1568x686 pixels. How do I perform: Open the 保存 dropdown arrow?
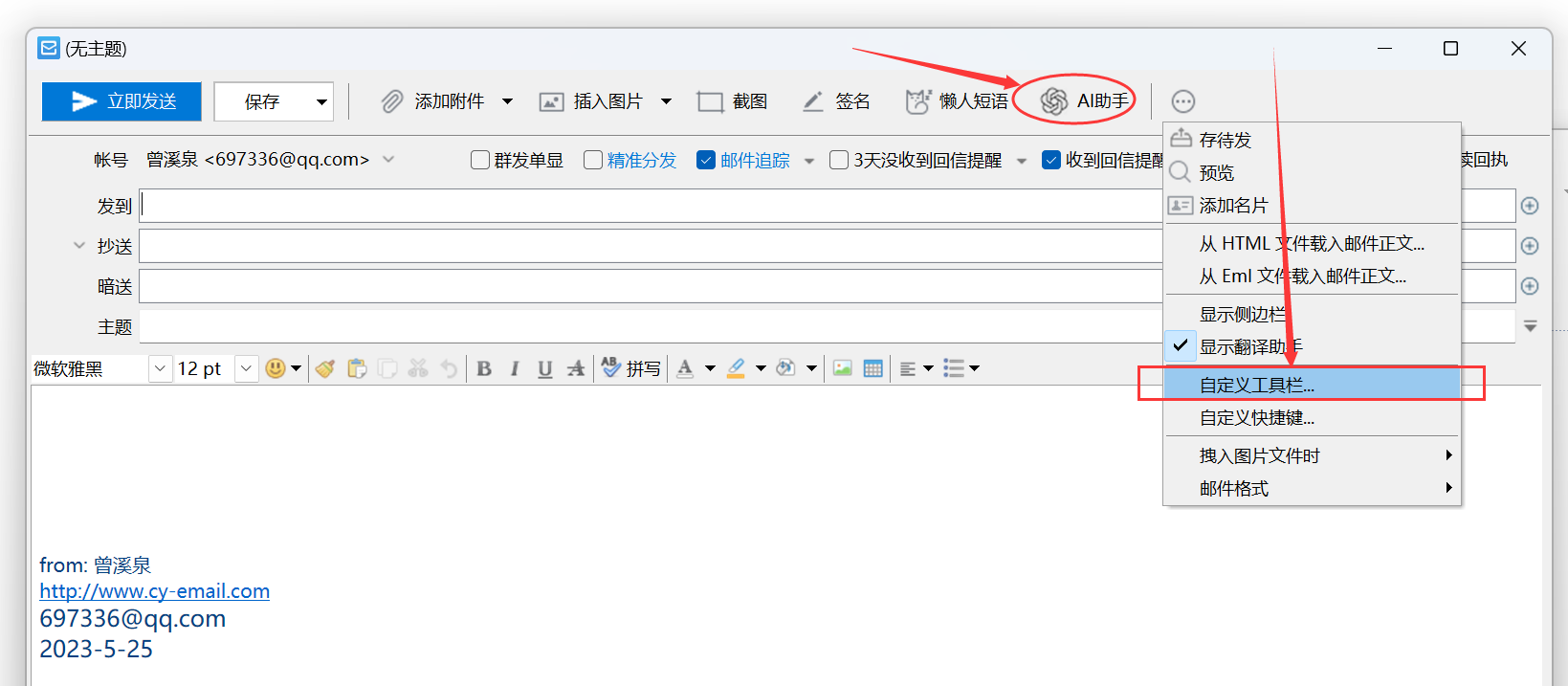click(322, 101)
